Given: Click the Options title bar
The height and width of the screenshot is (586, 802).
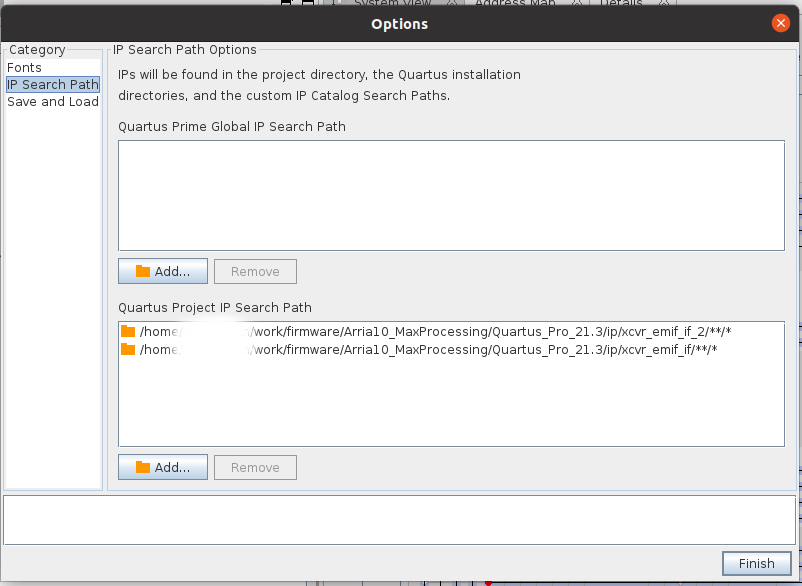Looking at the screenshot, I should pyautogui.click(x=399, y=24).
